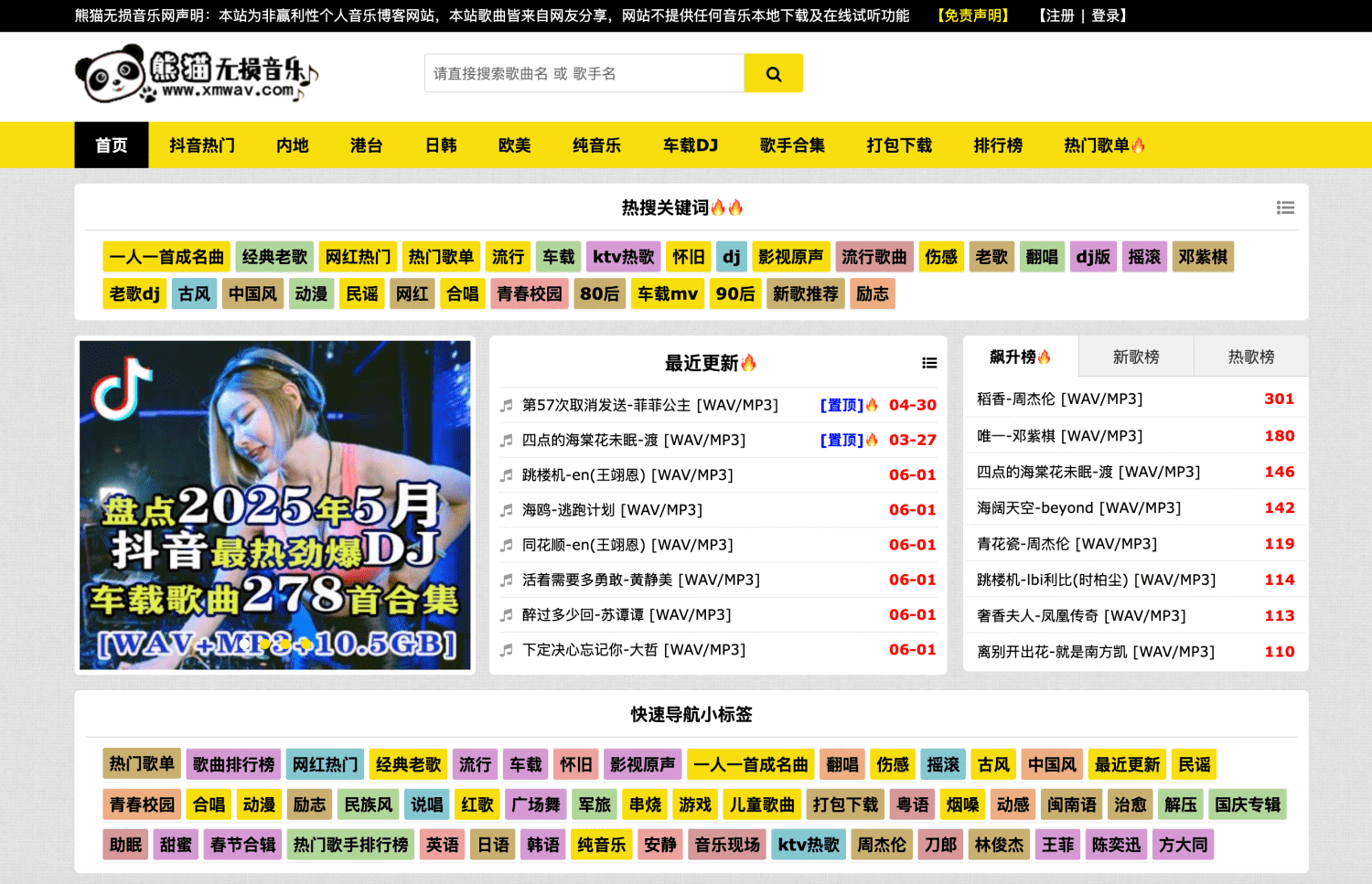The width and height of the screenshot is (1372, 884).
Task: Switch to the 飙升榜 chart tab
Action: pyautogui.click(x=1021, y=357)
